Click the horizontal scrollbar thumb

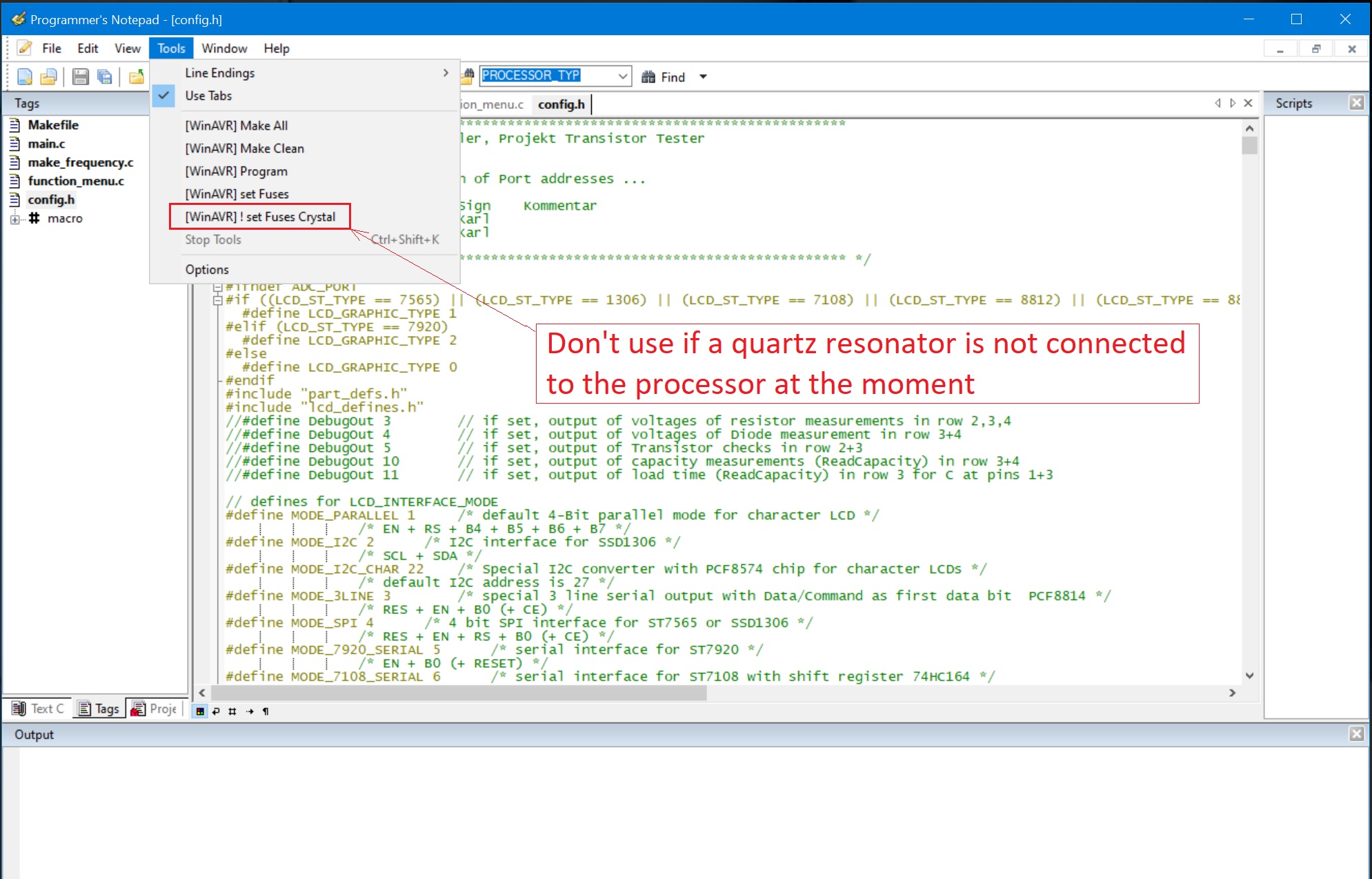pyautogui.click(x=458, y=693)
